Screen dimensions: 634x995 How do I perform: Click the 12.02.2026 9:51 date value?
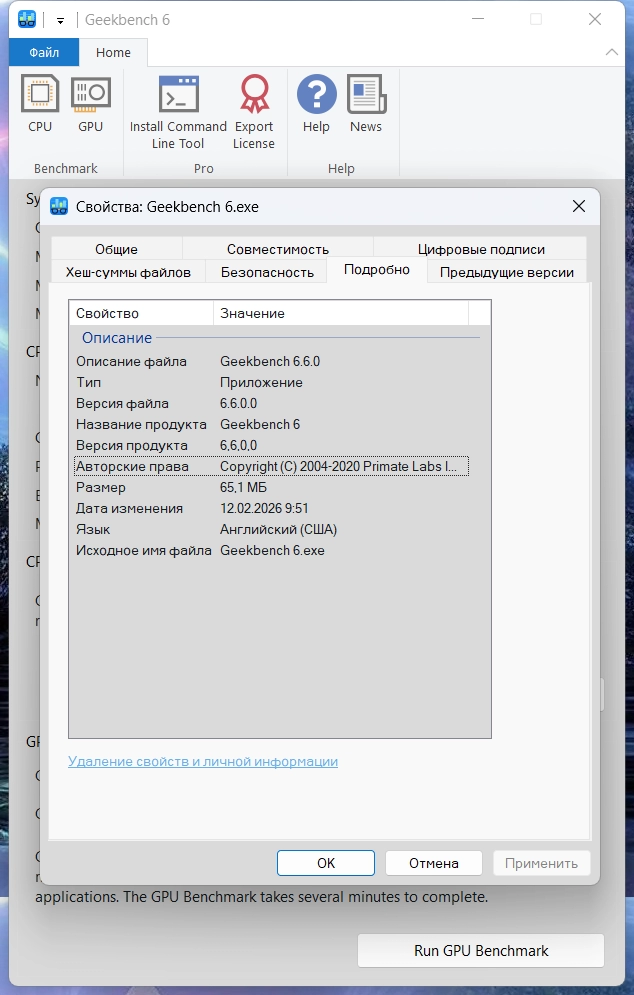264,508
